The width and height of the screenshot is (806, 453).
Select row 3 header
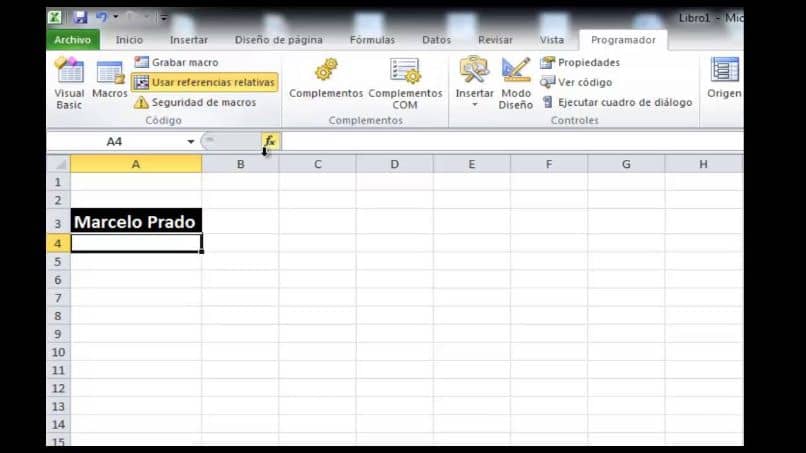pyautogui.click(x=58, y=222)
